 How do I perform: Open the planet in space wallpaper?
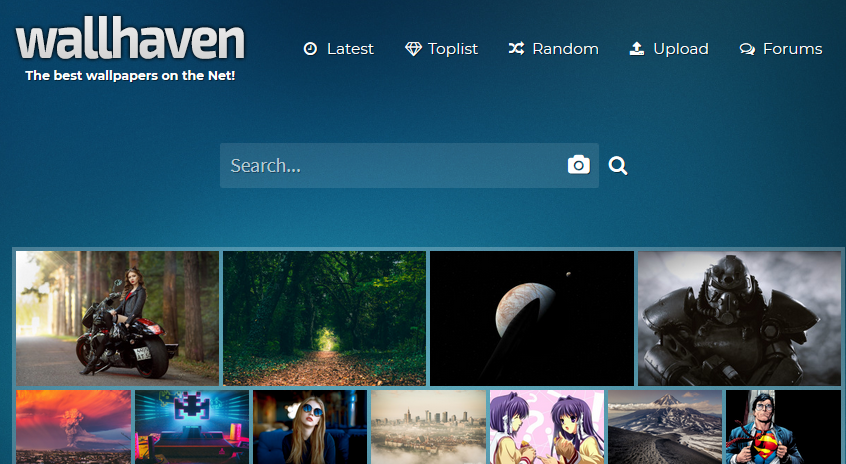[x=531, y=318]
